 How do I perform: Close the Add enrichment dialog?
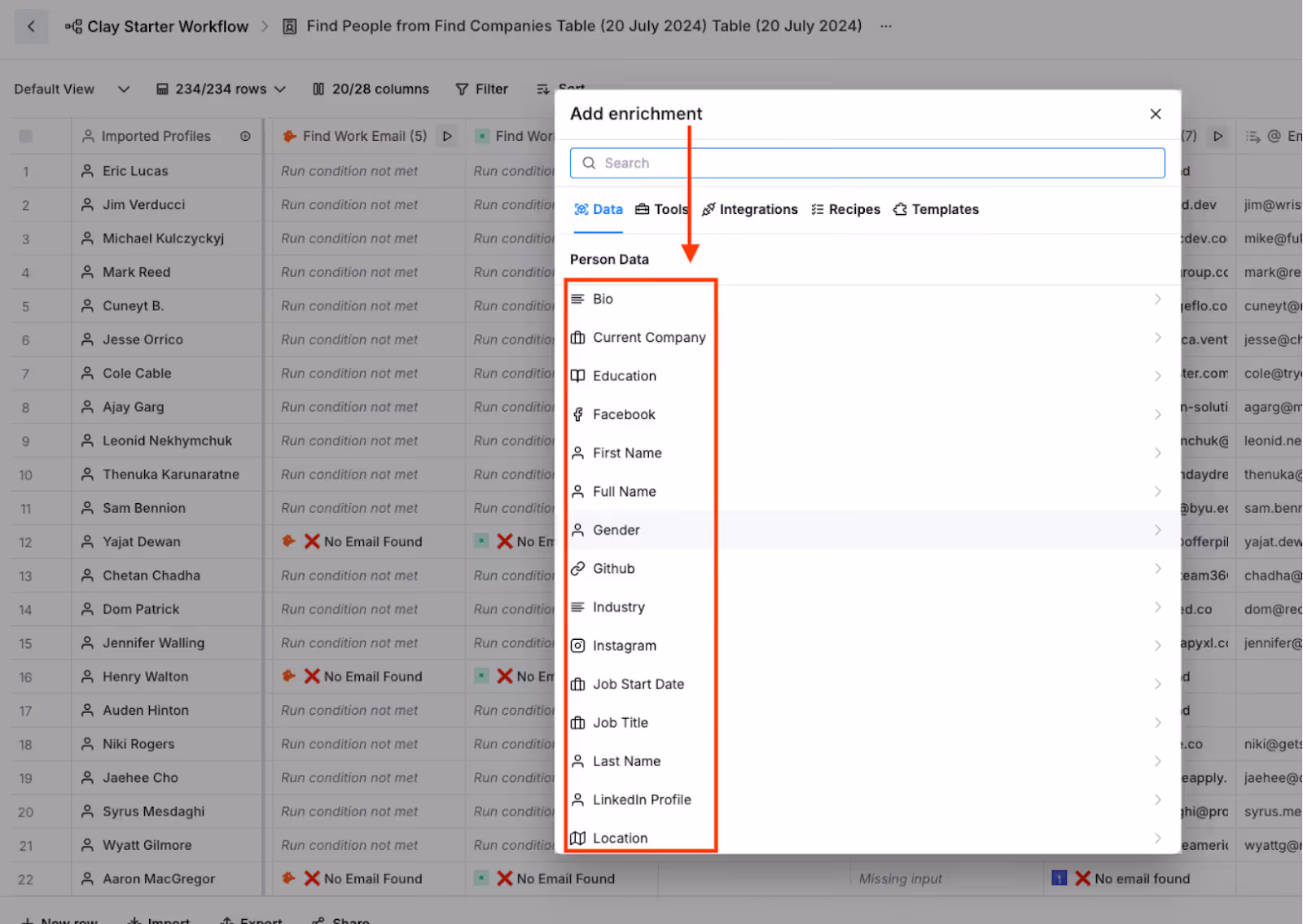coord(1156,114)
